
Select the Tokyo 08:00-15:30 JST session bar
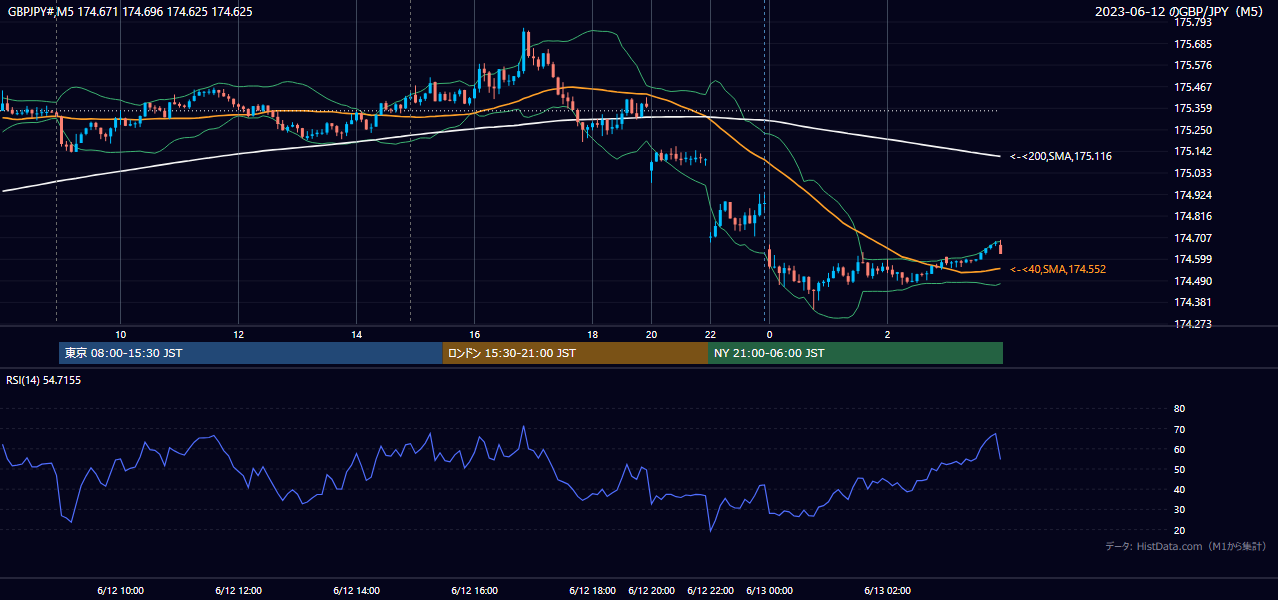click(251, 353)
